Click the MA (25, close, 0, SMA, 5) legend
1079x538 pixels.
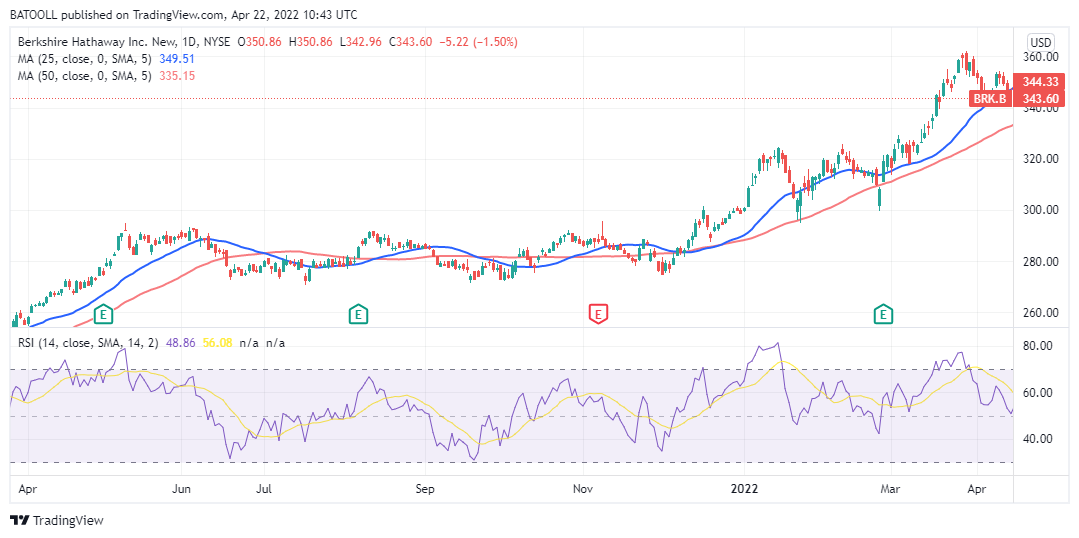tap(85, 59)
